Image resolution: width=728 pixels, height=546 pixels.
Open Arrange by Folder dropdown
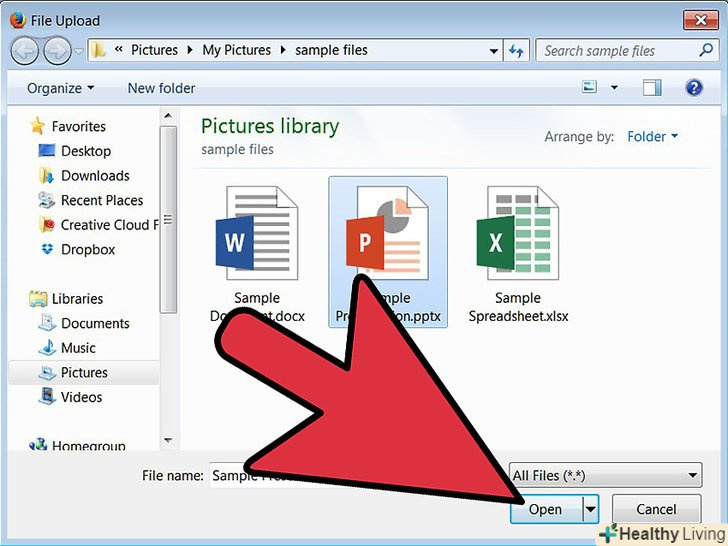[x=652, y=136]
